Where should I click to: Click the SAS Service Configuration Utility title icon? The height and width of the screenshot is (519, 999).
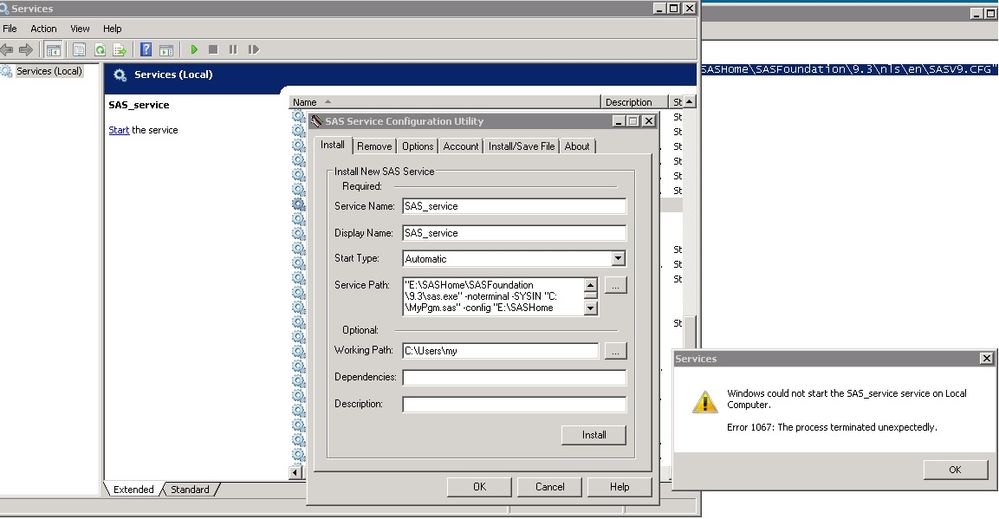point(317,120)
